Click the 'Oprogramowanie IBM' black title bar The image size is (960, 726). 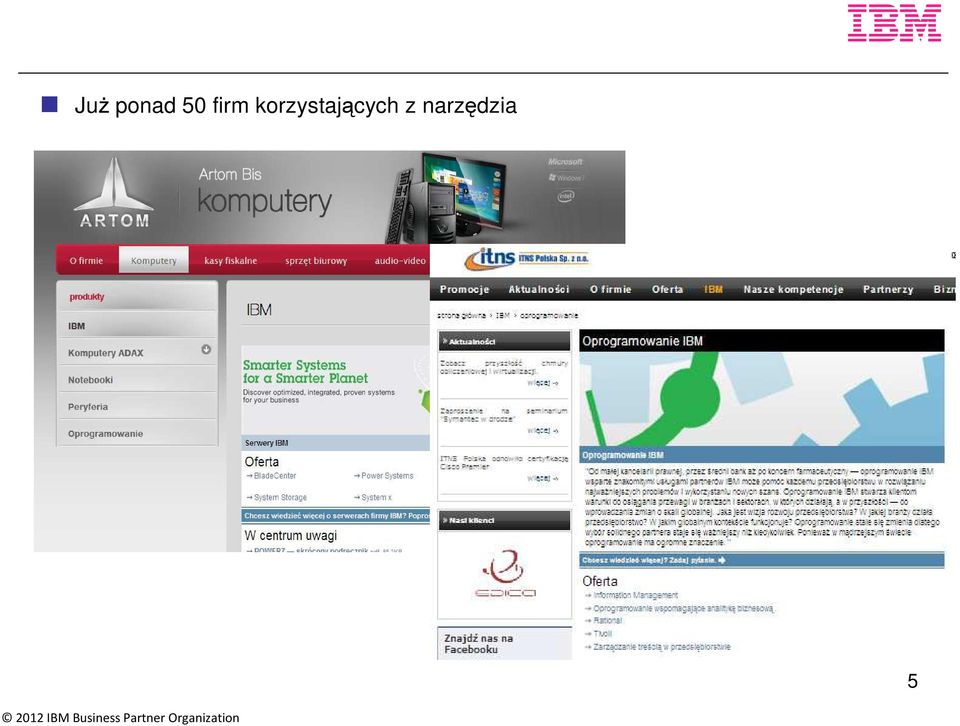pyautogui.click(x=762, y=341)
